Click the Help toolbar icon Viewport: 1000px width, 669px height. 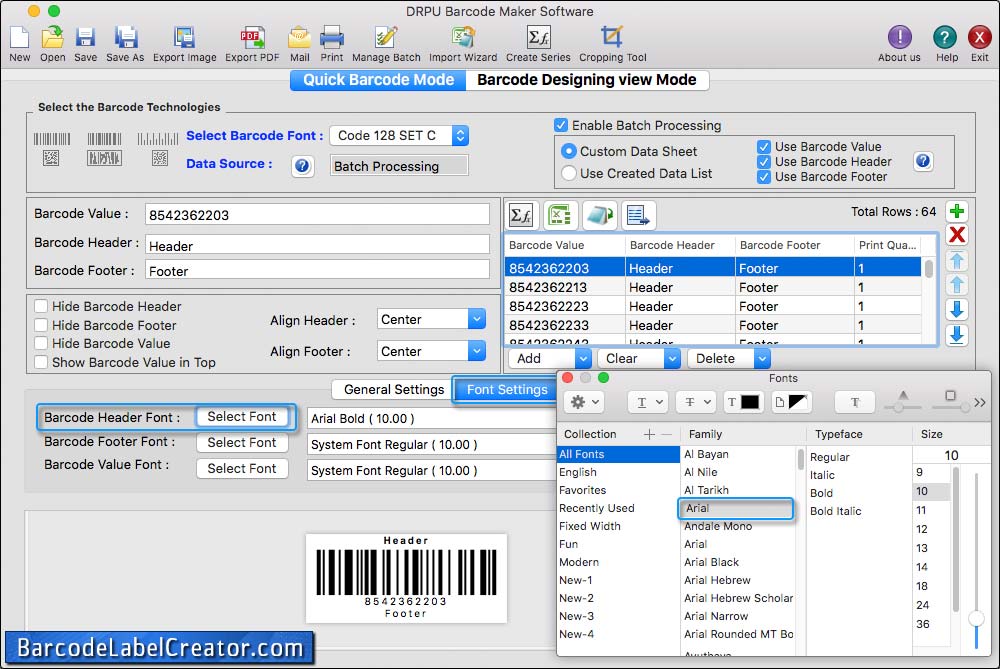(945, 37)
